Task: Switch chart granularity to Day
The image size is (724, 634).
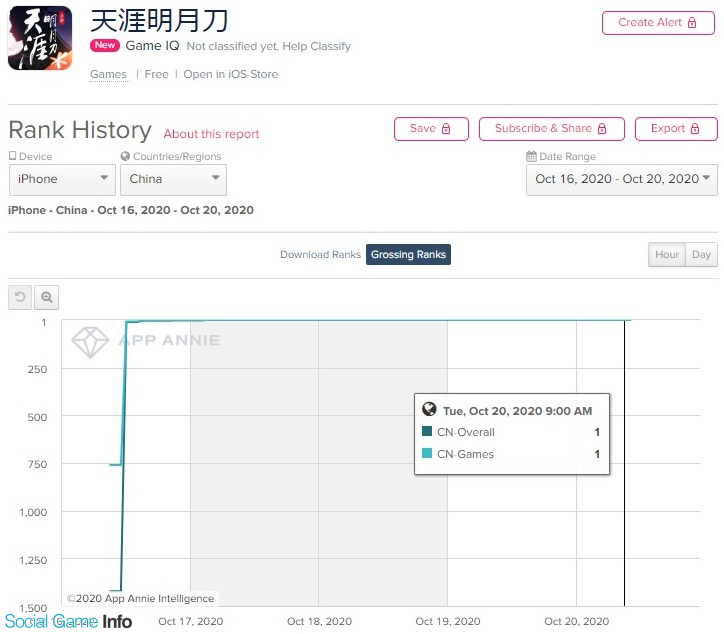Action: 701,254
